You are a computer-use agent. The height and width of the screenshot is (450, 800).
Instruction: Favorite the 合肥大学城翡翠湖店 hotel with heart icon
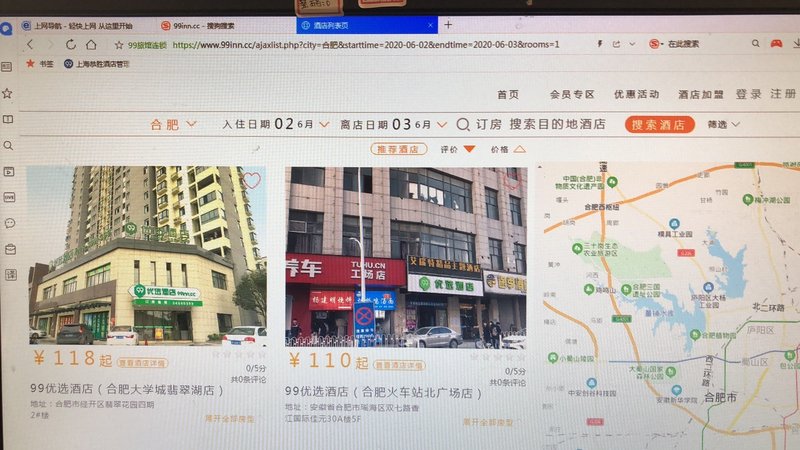[x=252, y=180]
